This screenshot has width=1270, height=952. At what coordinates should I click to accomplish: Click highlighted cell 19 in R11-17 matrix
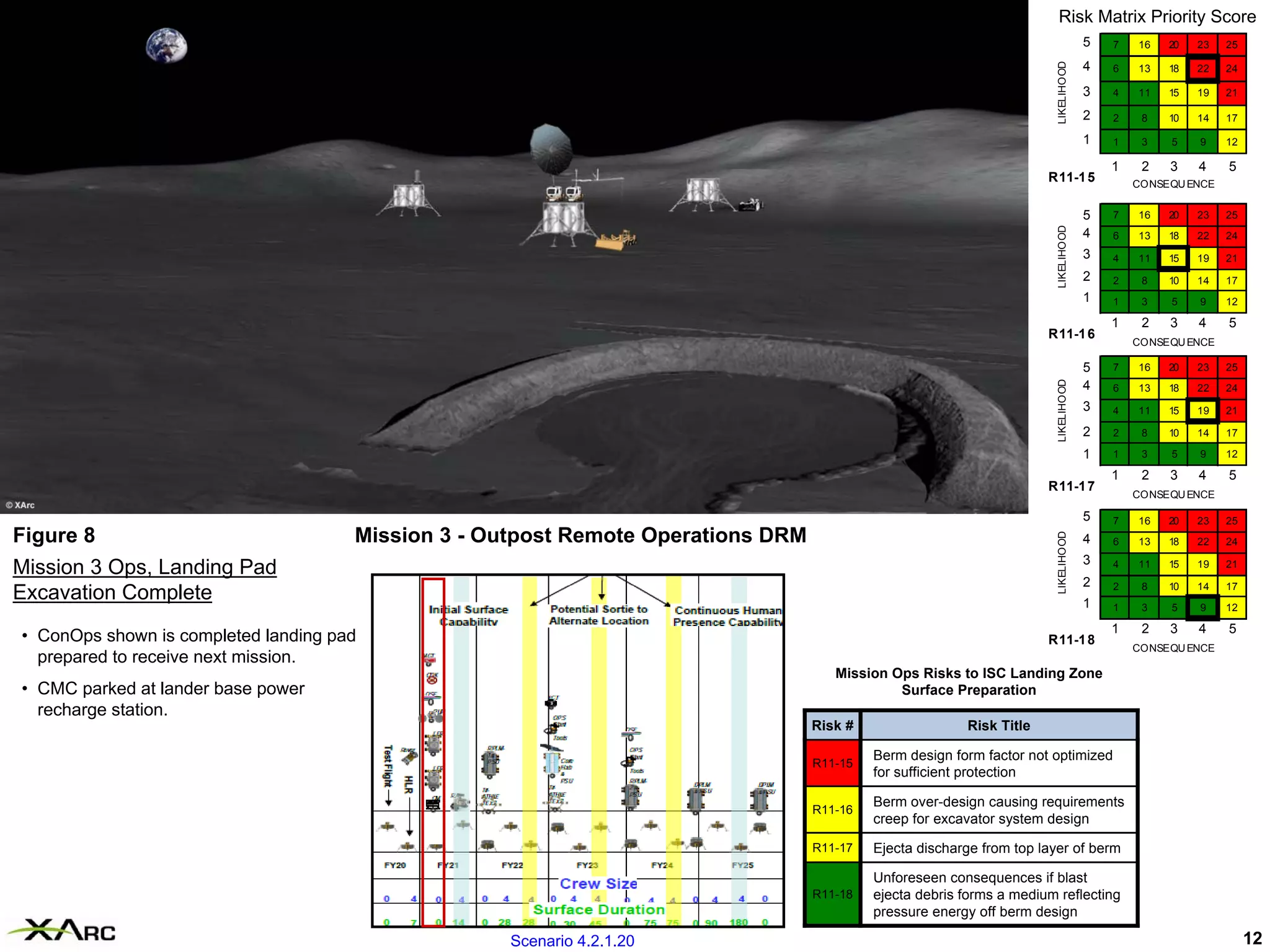click(1202, 410)
